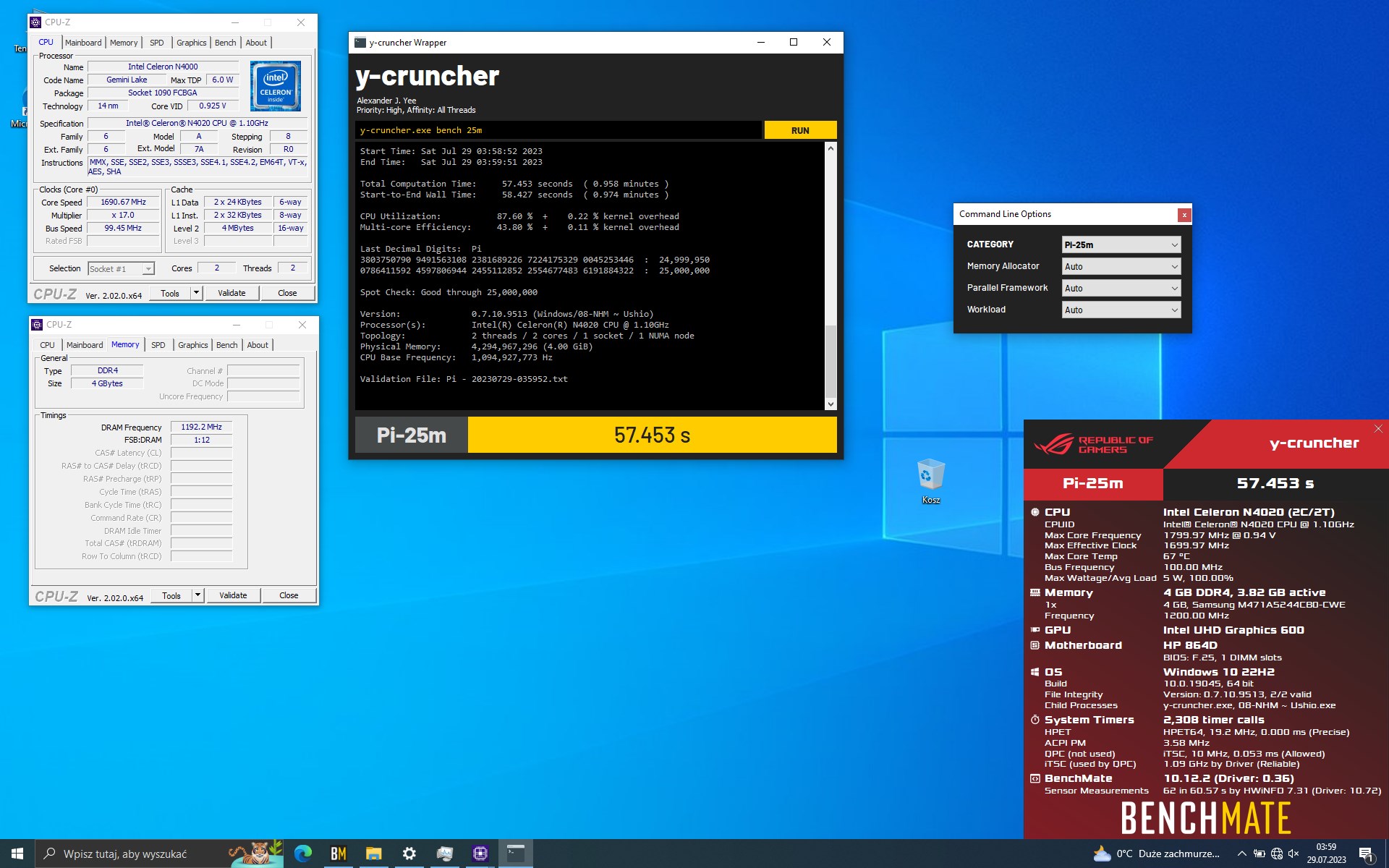This screenshot has height=868, width=1389.
Task: Open the BenchMate taskbar icon
Action: tap(338, 854)
